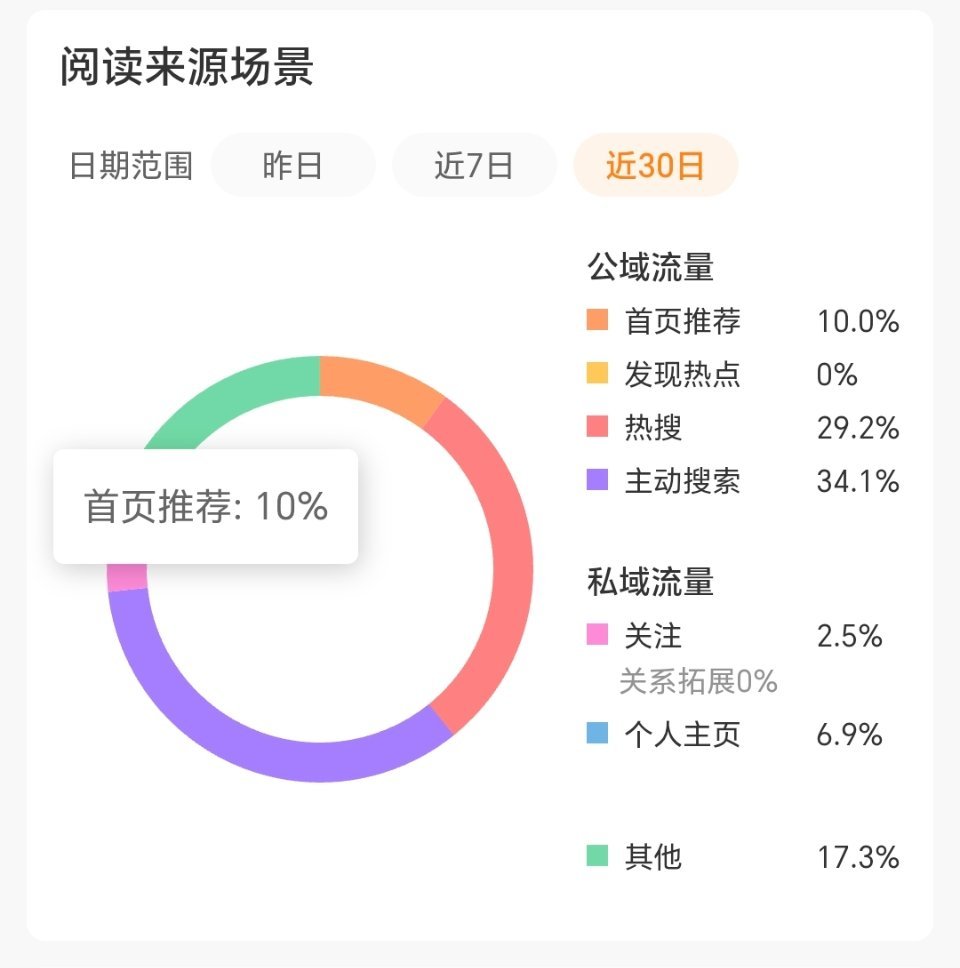
Task: Select the 近7日 date filter
Action: 473,164
